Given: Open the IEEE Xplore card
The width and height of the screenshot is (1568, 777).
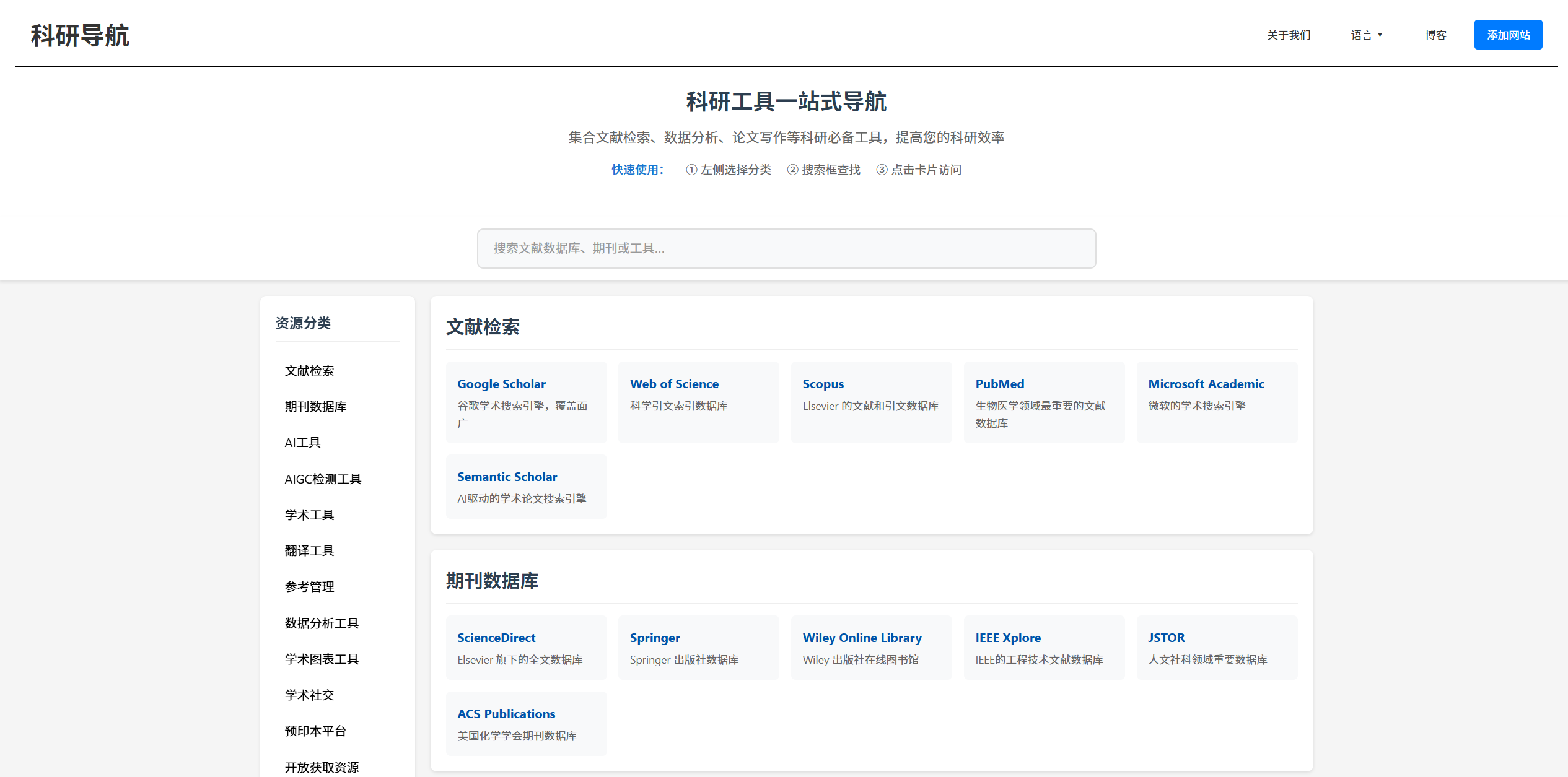Looking at the screenshot, I should point(1043,647).
